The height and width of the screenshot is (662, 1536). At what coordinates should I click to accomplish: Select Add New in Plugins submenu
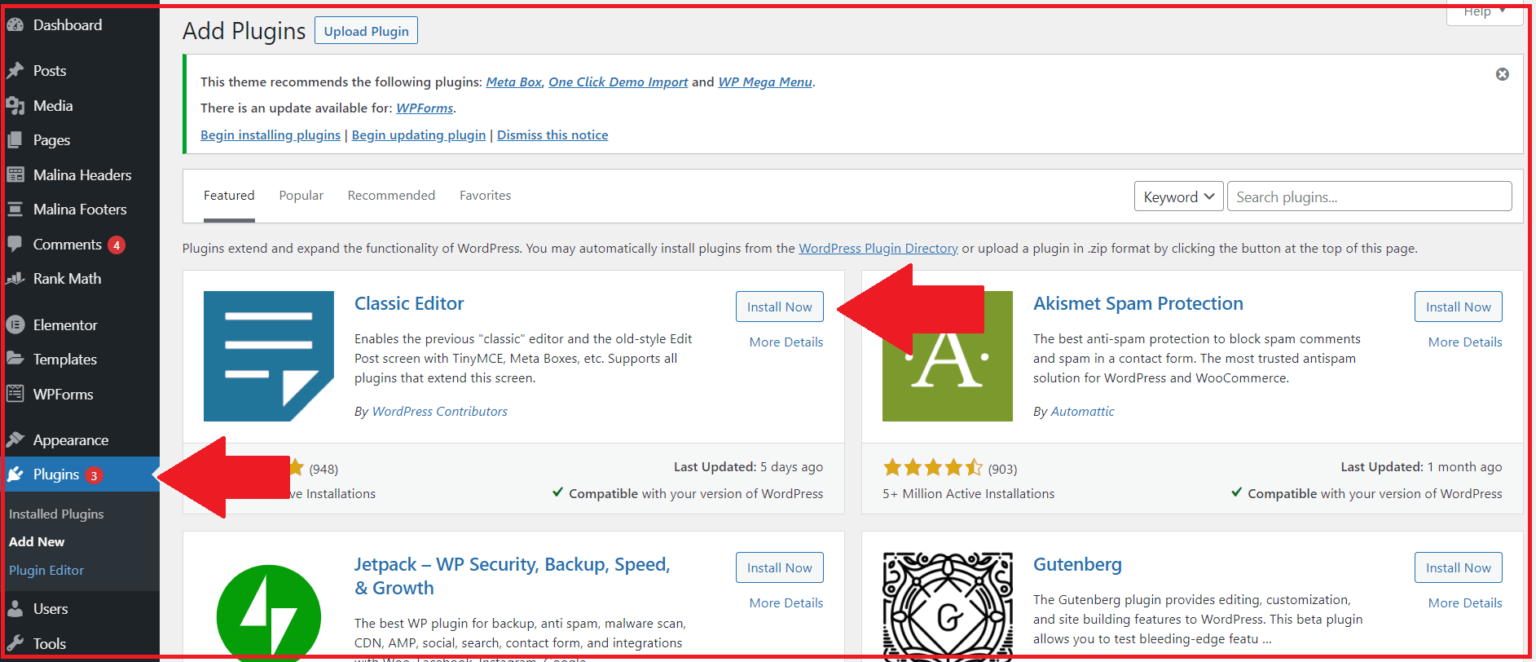tap(37, 542)
